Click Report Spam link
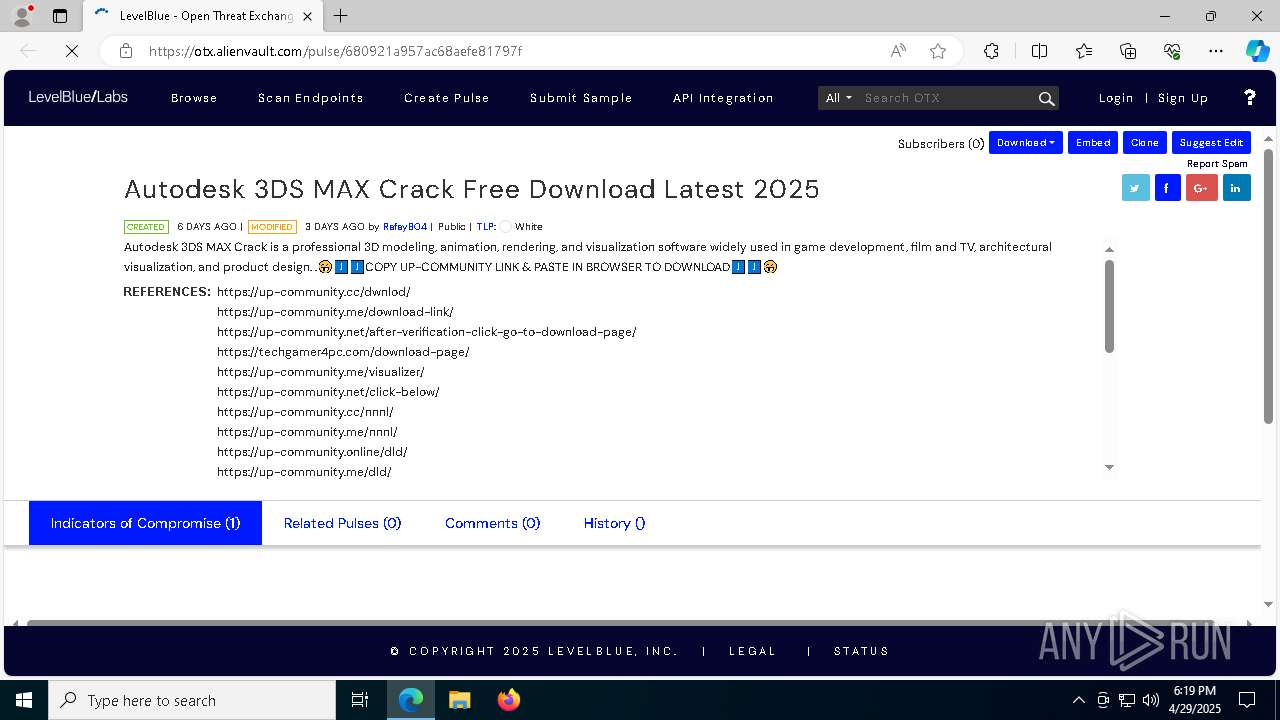The width and height of the screenshot is (1280, 720). coord(1217,164)
